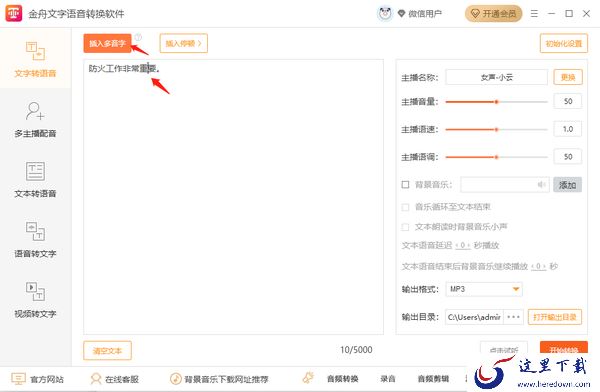Click the 文本语音延迟 seconds stepper value
Screen dimensions: 600x392
click(x=463, y=245)
